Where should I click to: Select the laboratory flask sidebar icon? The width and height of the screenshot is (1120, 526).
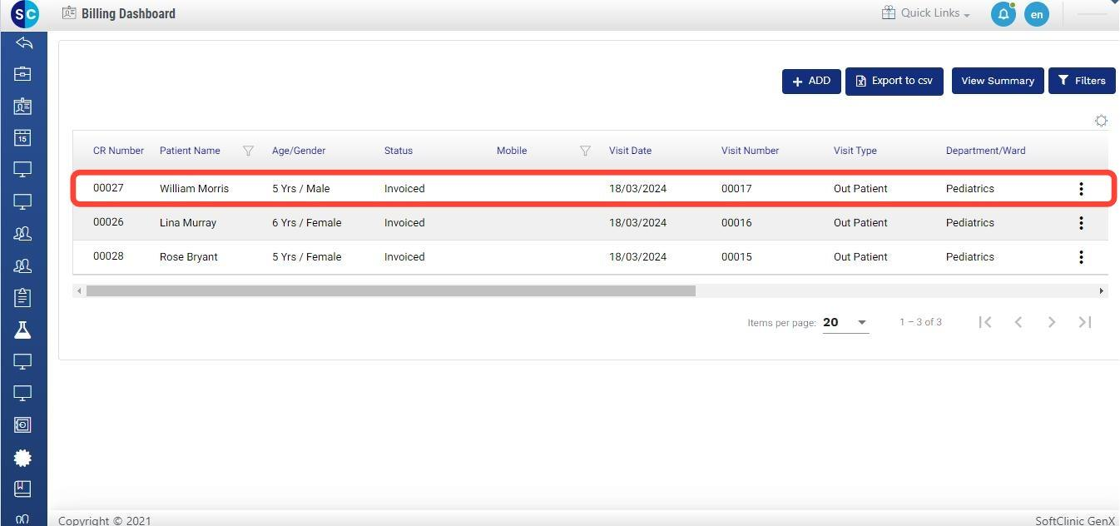pyautogui.click(x=23, y=329)
